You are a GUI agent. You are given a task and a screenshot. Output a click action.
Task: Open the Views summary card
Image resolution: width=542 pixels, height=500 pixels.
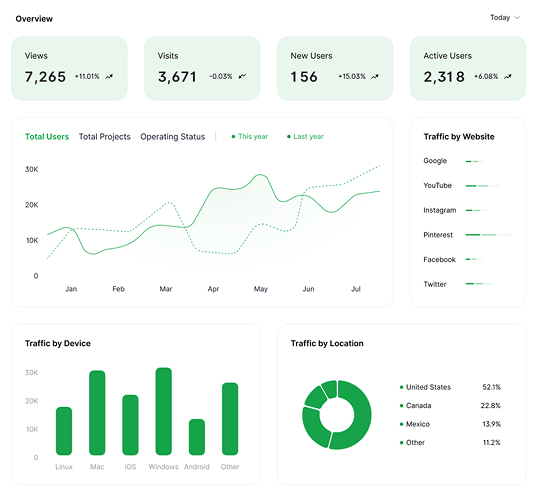69,68
